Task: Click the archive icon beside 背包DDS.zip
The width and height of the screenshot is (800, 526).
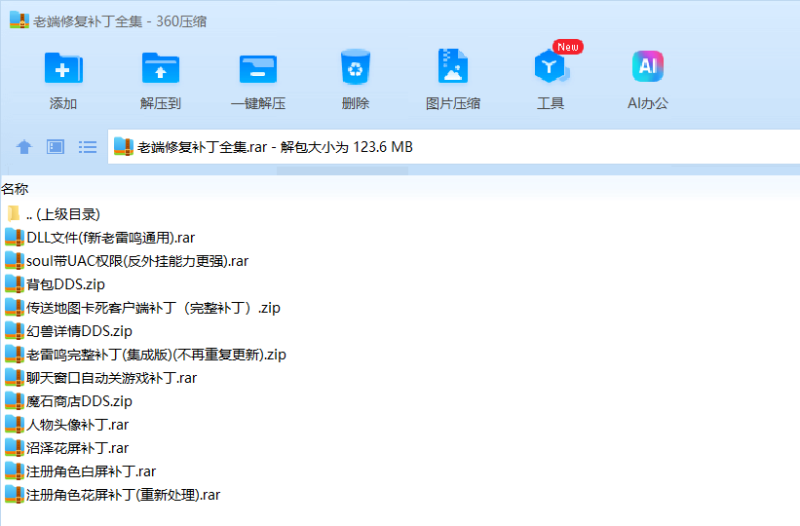Action: (14, 284)
